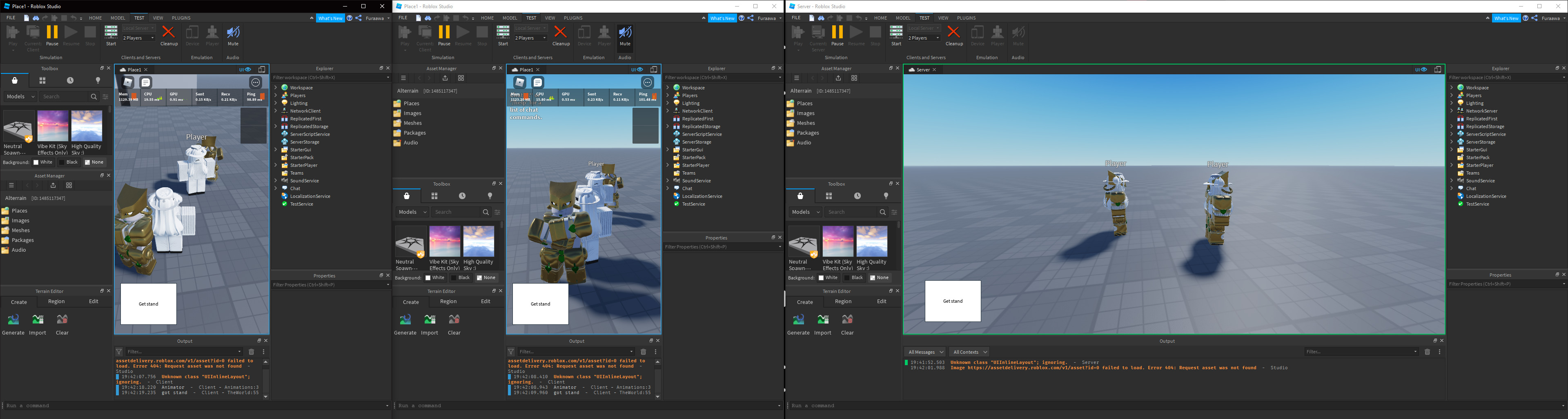Screen dimensions: 1568x419
Task: Expand StarterGui in middle Place1 Explorer
Action: tap(668, 150)
